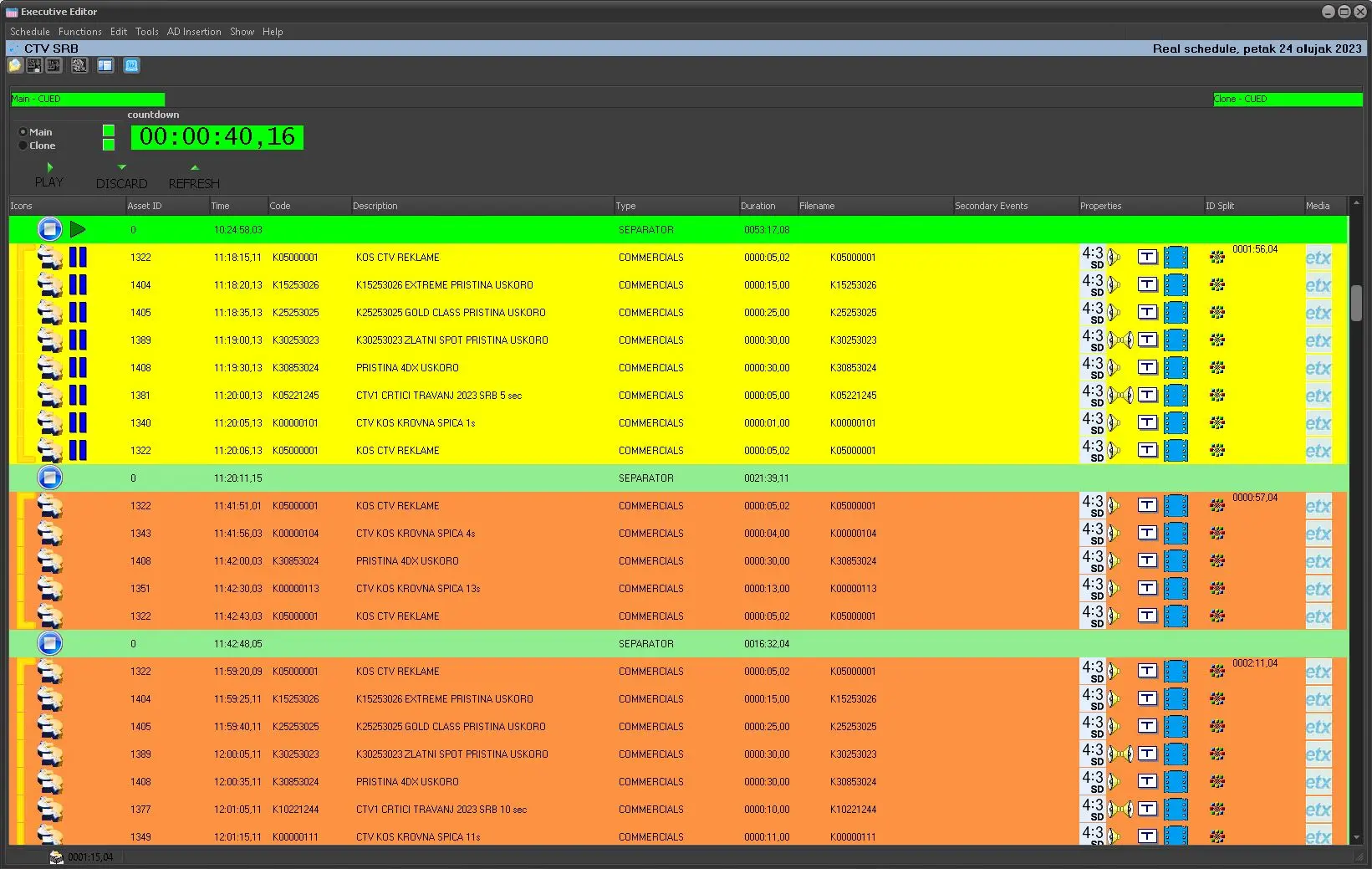Click film strip icon for asset 1343
This screenshot has height=869, width=1372.
[x=1176, y=534]
